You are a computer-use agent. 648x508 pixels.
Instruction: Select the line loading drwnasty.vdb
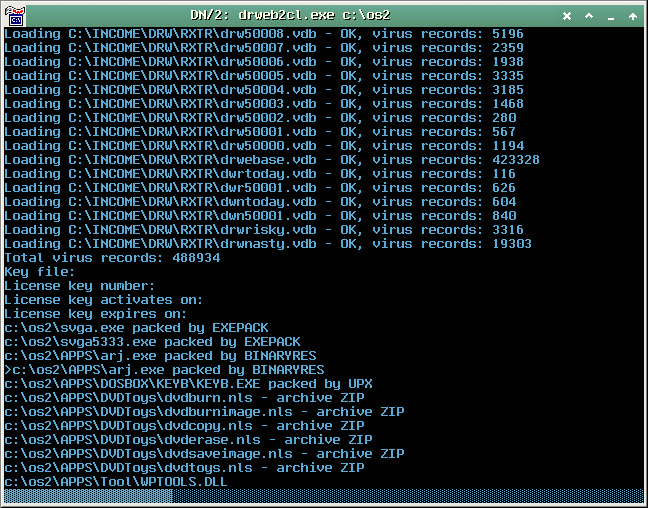268,244
